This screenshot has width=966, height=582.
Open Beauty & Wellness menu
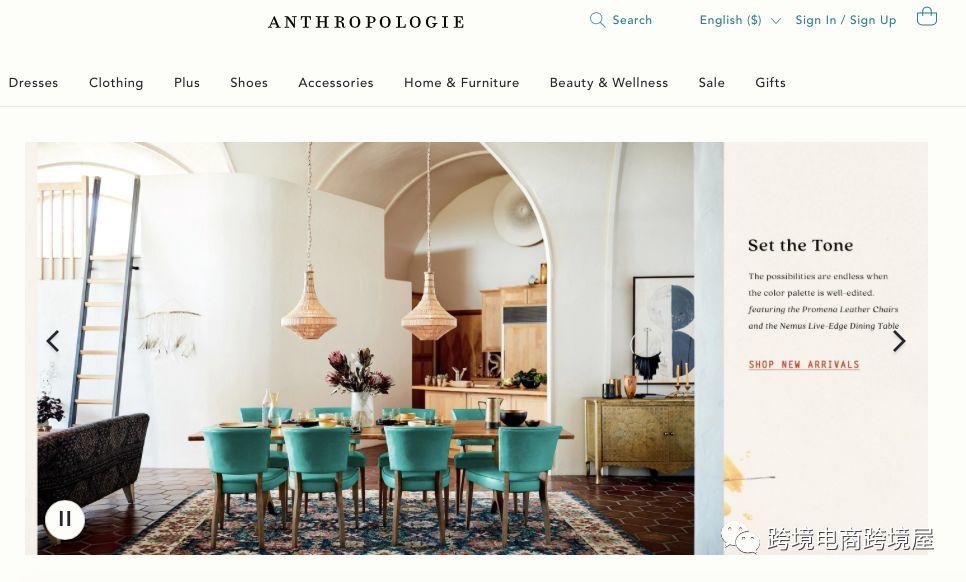(x=609, y=83)
